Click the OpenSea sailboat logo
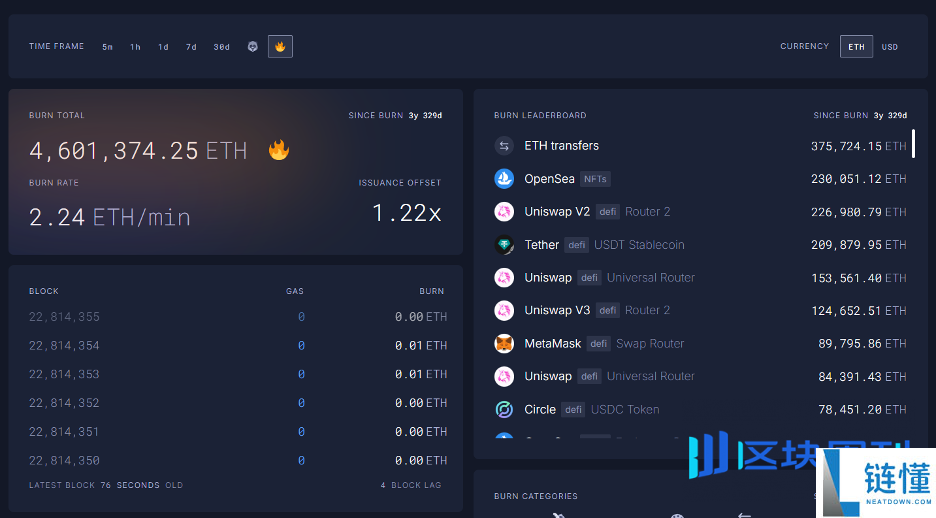This screenshot has height=518, width=936. pos(504,179)
